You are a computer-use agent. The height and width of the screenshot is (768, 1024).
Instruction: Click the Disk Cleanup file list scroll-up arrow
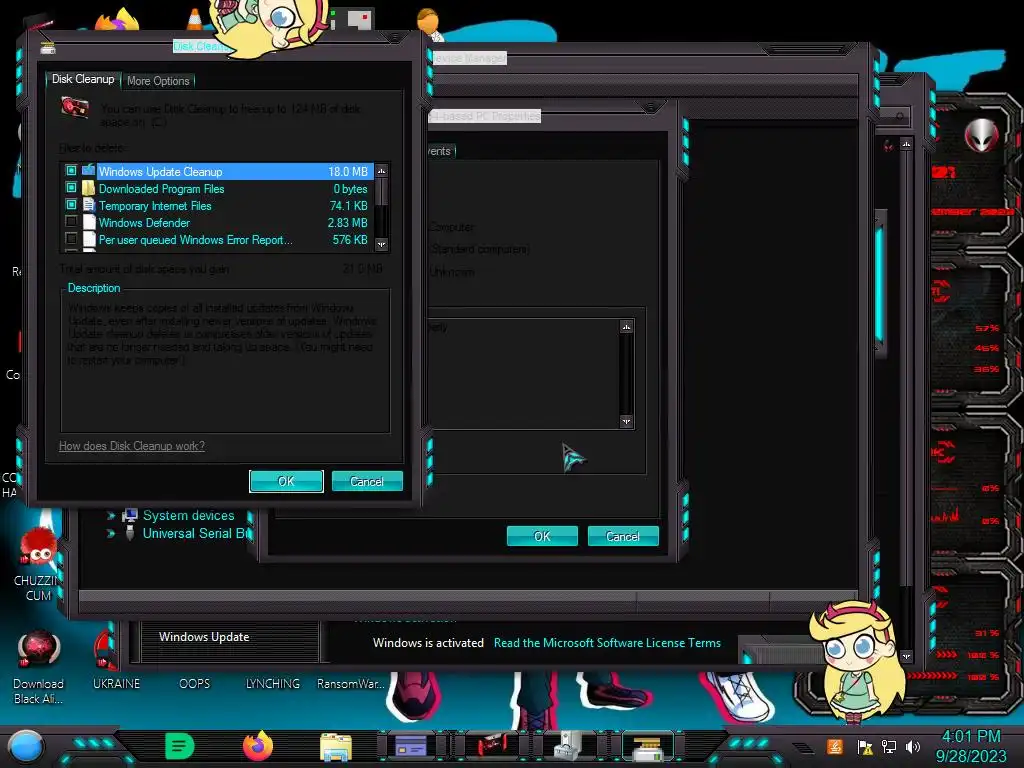click(382, 171)
